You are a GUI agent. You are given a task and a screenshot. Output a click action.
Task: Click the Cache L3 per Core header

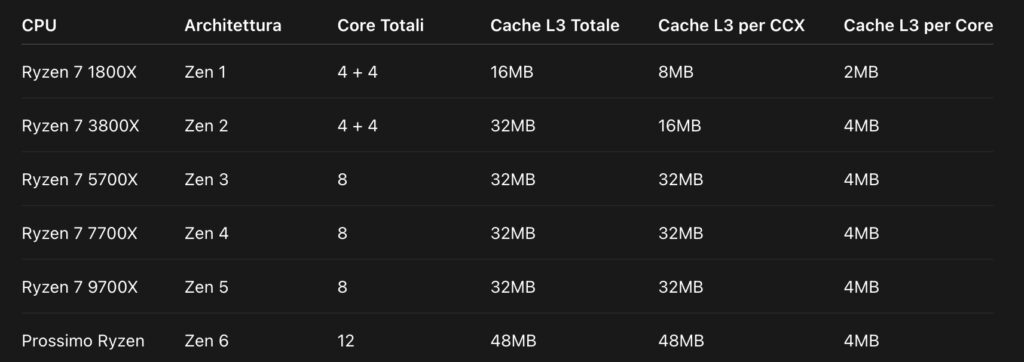coord(918,25)
